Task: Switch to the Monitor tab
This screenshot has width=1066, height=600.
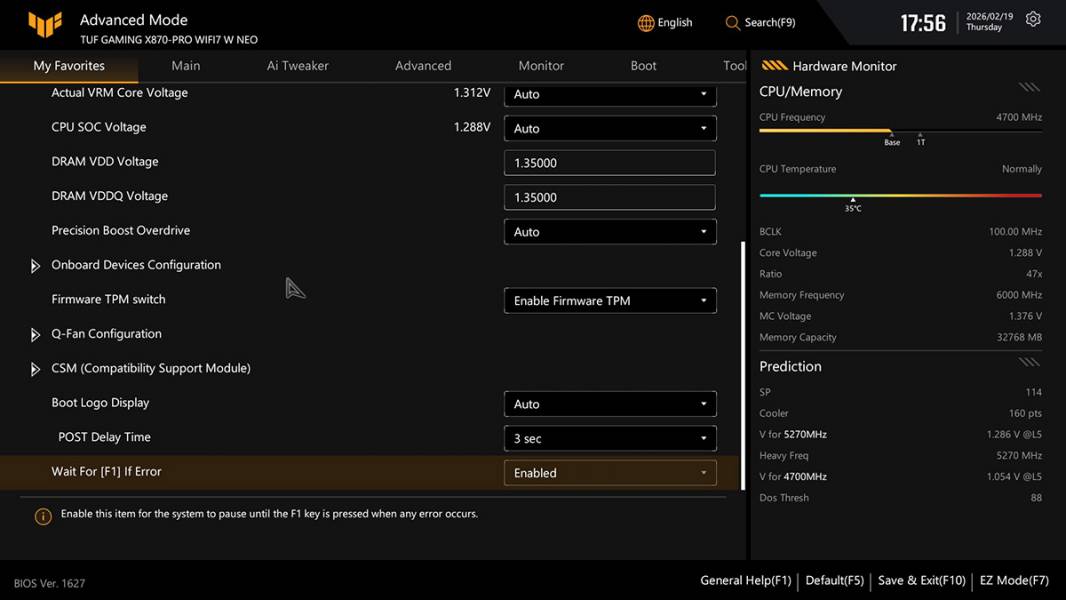Action: [x=541, y=66]
